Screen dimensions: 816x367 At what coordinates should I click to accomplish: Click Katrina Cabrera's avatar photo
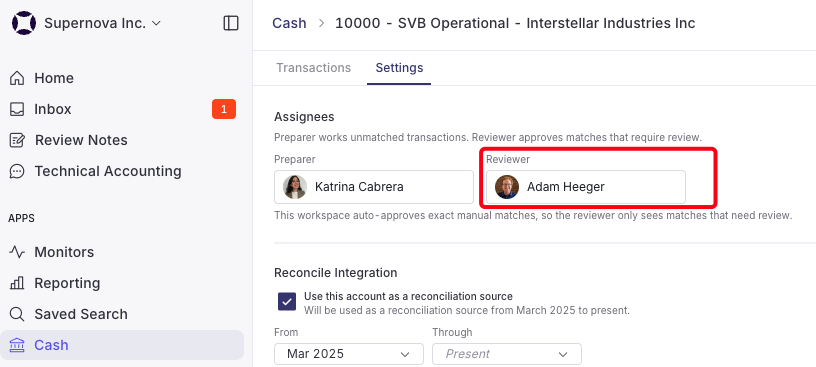coord(295,187)
